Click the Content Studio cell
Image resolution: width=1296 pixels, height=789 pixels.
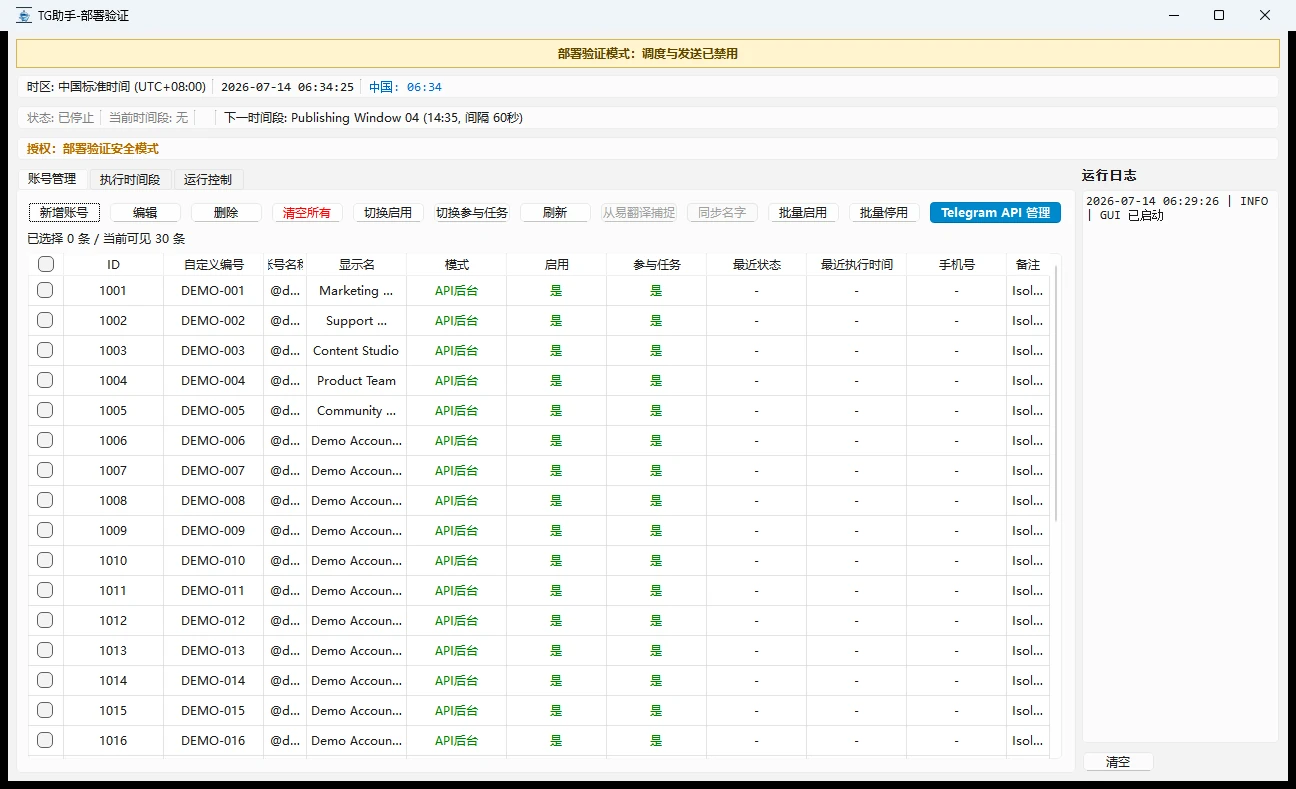(x=357, y=351)
